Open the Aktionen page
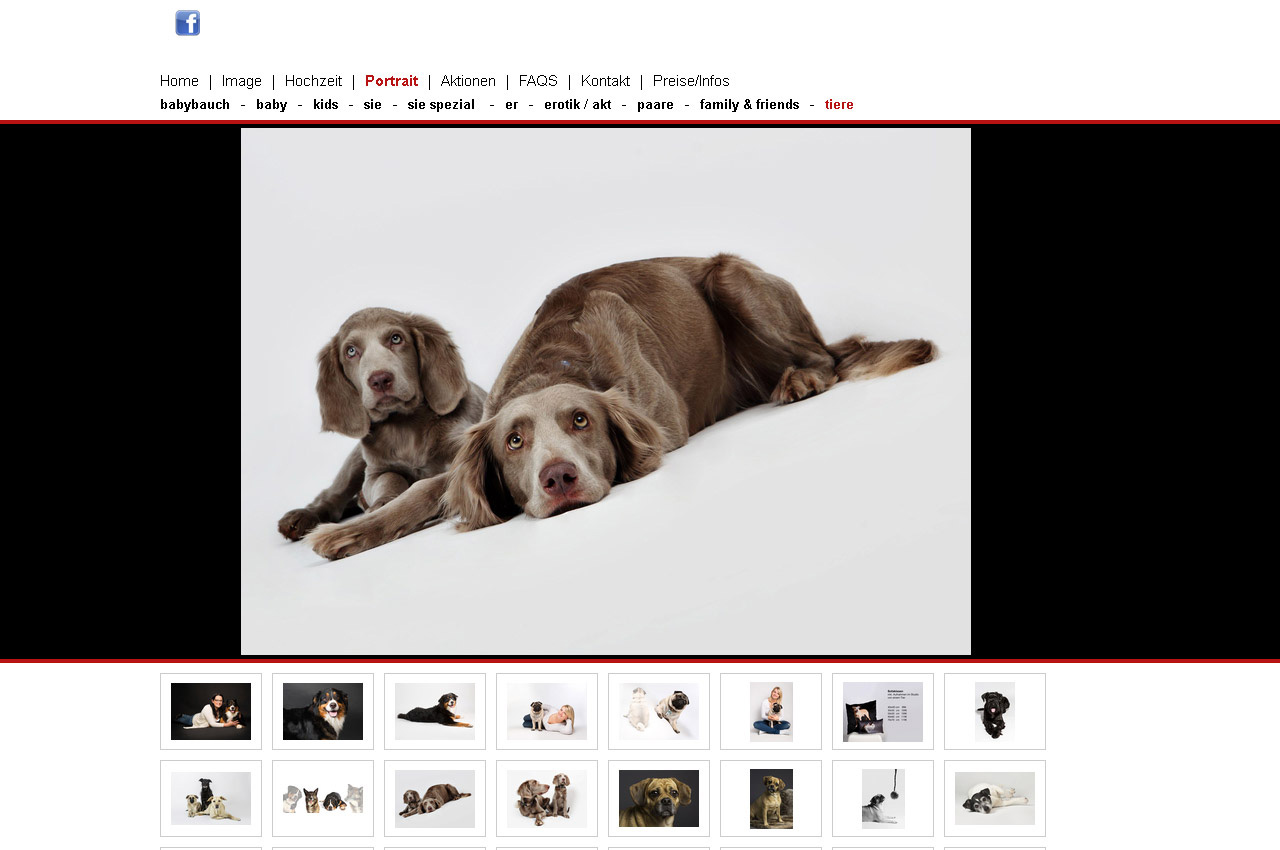This screenshot has height=850, width=1280. click(468, 81)
